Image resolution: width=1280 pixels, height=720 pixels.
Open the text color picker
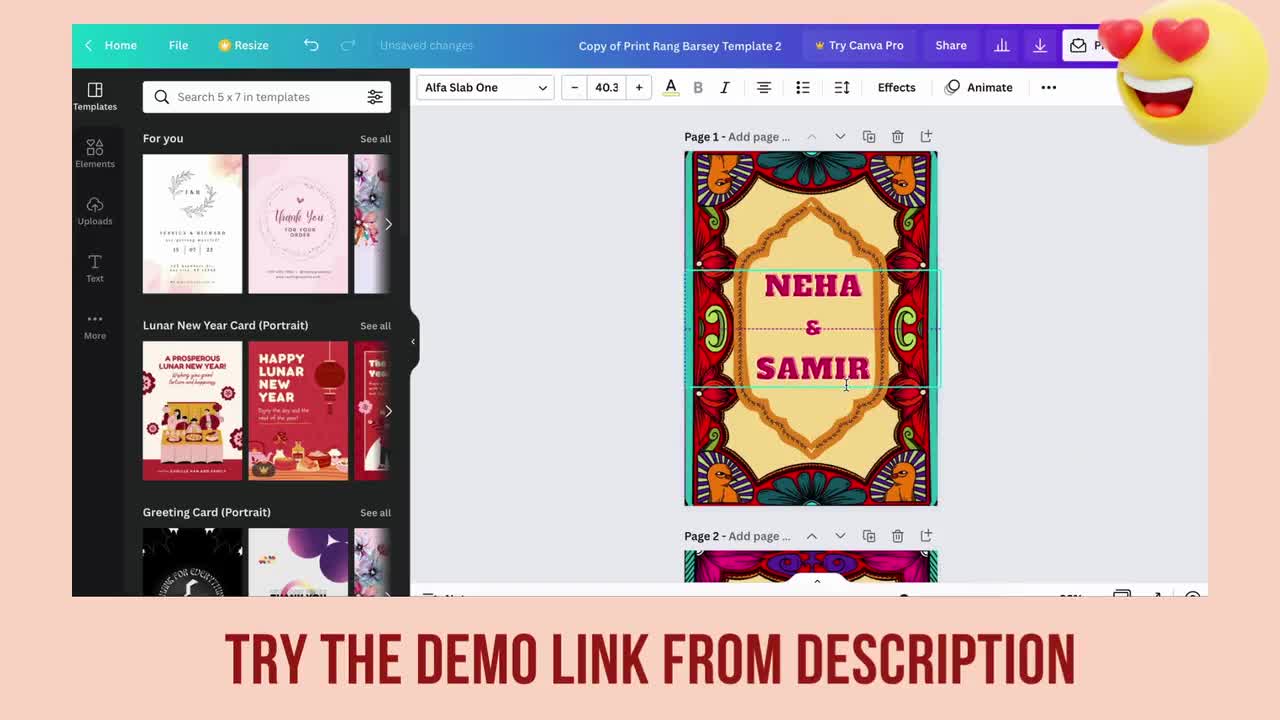(x=671, y=87)
